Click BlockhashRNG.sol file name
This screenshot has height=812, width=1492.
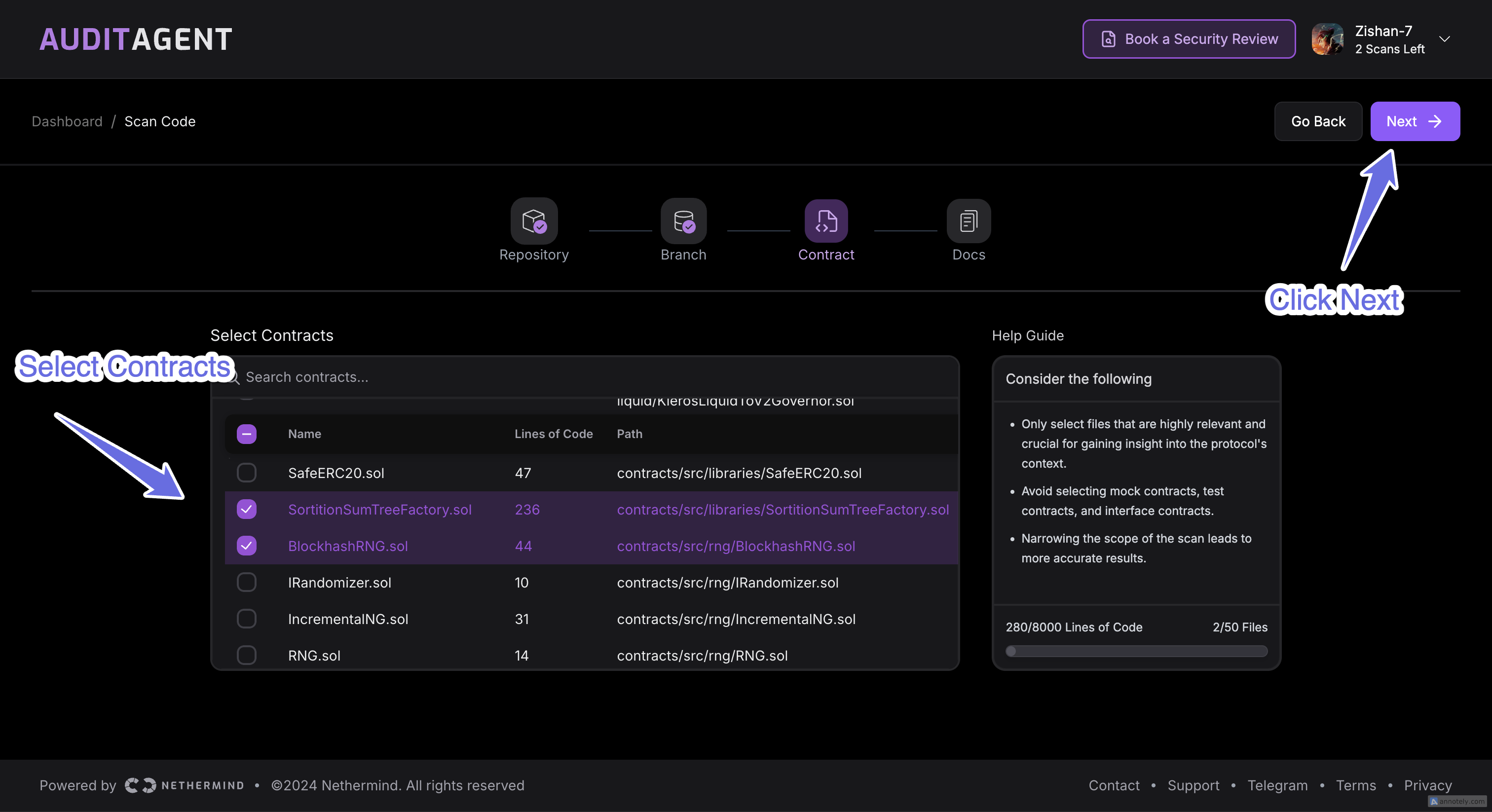tap(348, 546)
